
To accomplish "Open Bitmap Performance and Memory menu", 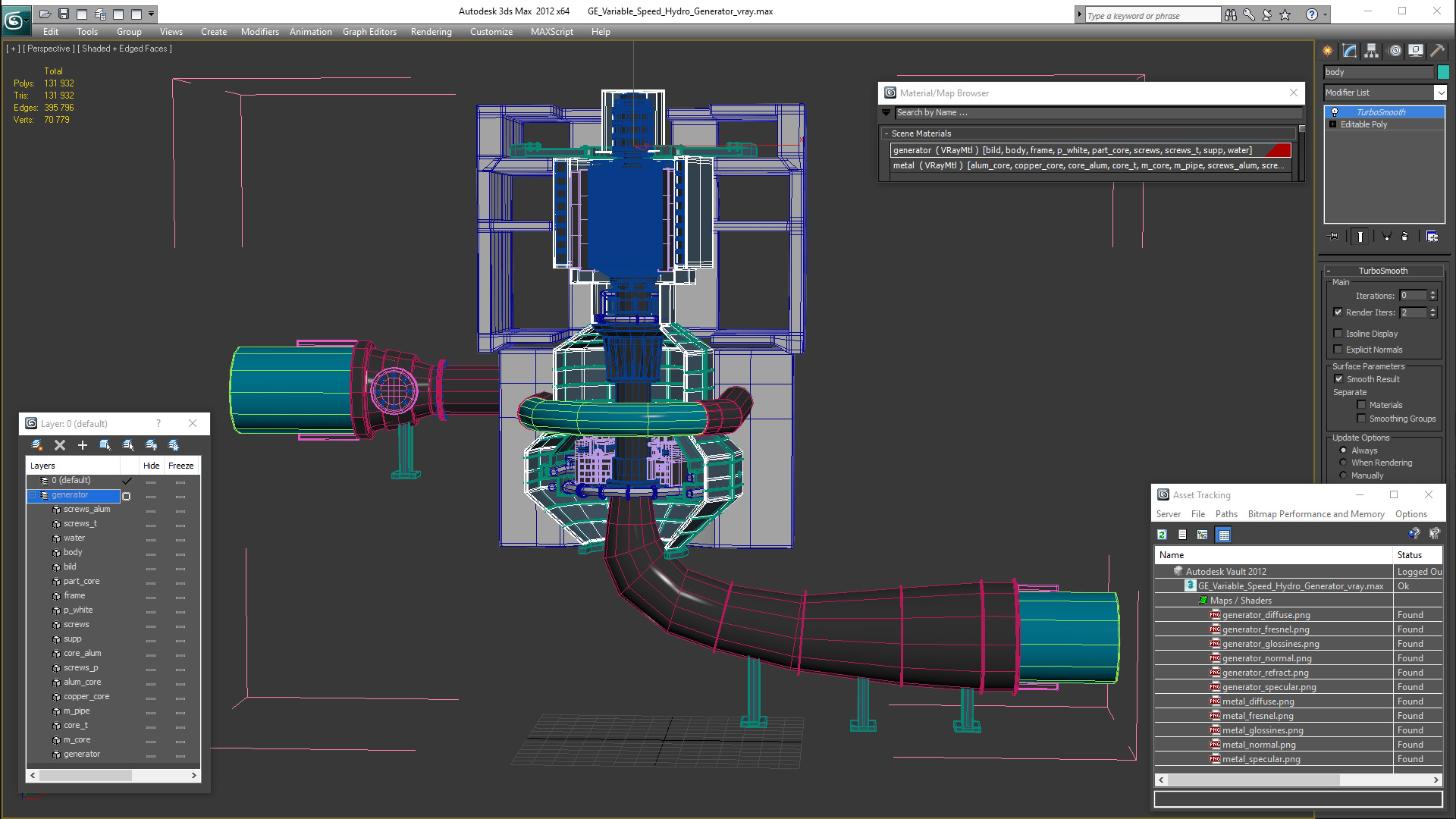I will coord(1316,514).
